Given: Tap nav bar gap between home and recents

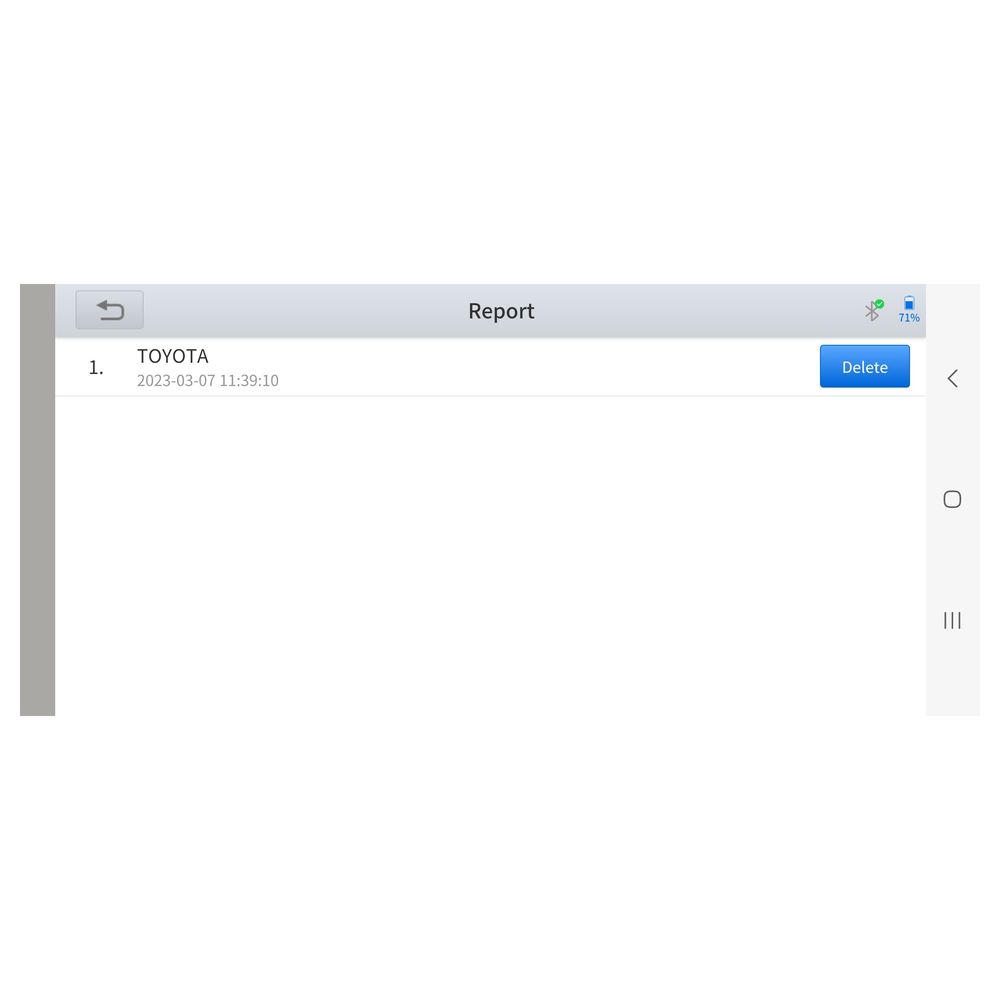Looking at the screenshot, I should (952, 559).
